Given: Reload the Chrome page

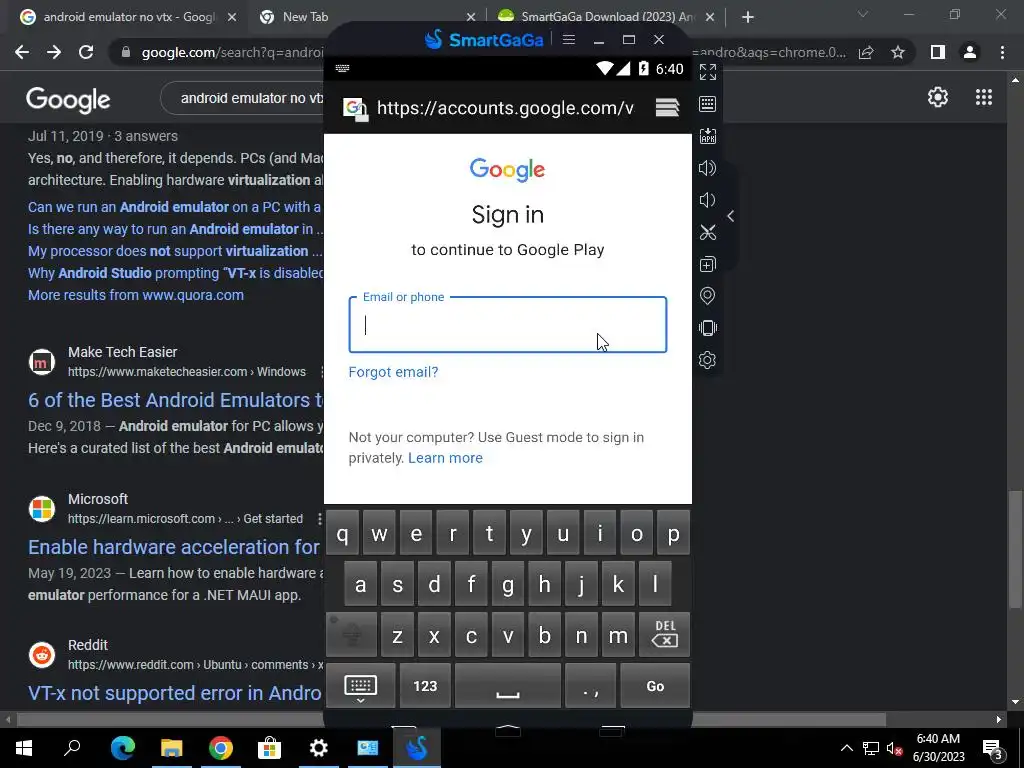Looking at the screenshot, I should pos(86,52).
